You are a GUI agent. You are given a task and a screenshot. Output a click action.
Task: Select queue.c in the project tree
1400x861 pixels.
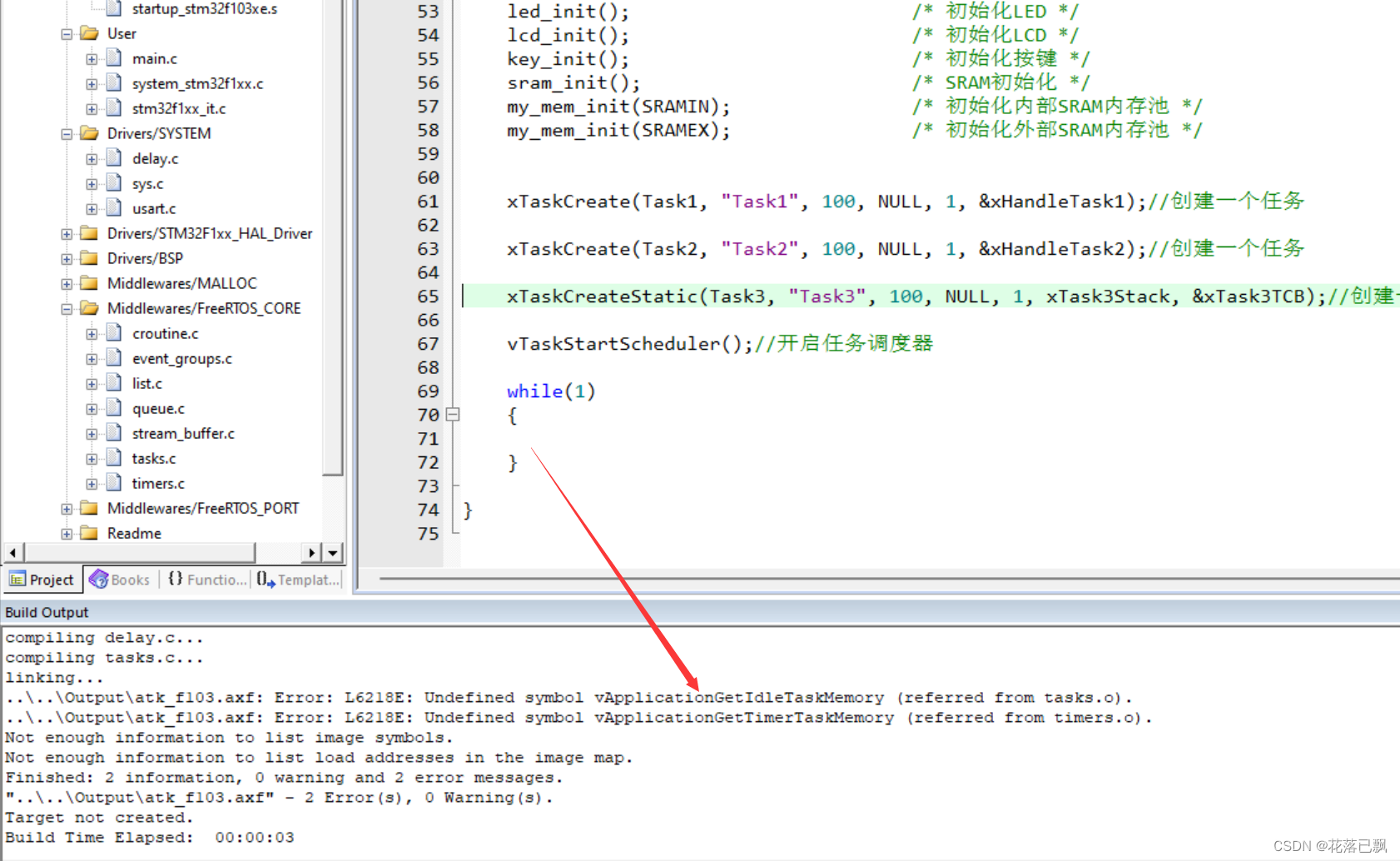click(158, 408)
